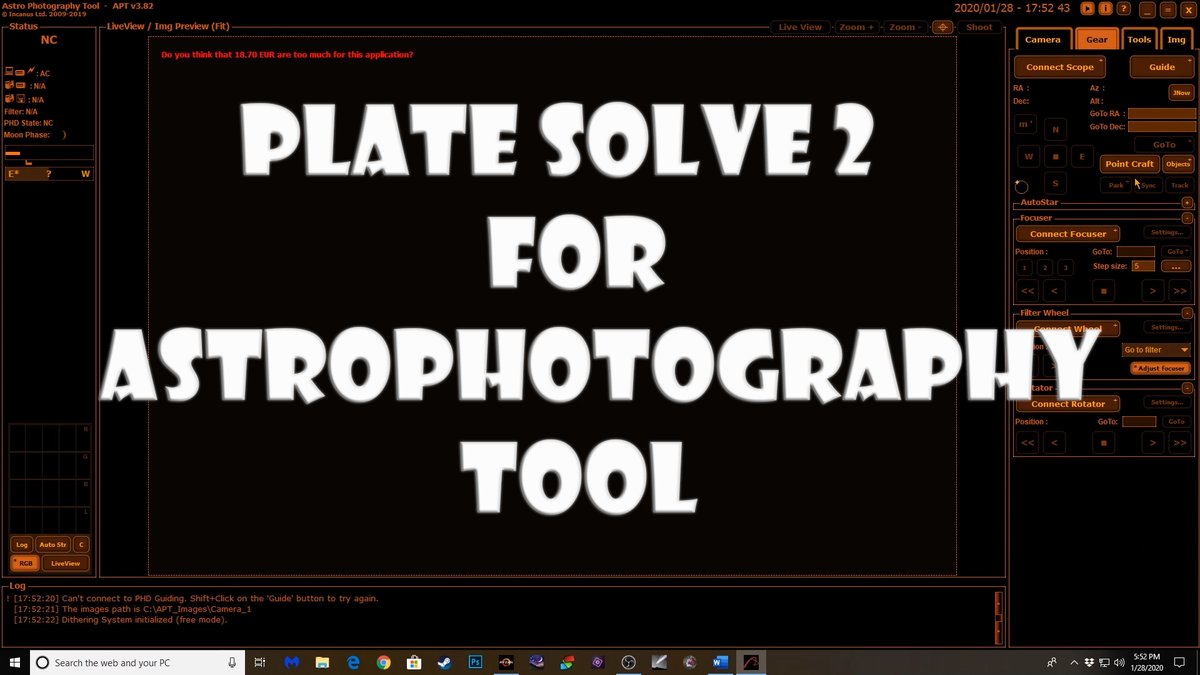Open Microsoft Store from the taskbar
This screenshot has width=1200, height=675.
pyautogui.click(x=413, y=662)
